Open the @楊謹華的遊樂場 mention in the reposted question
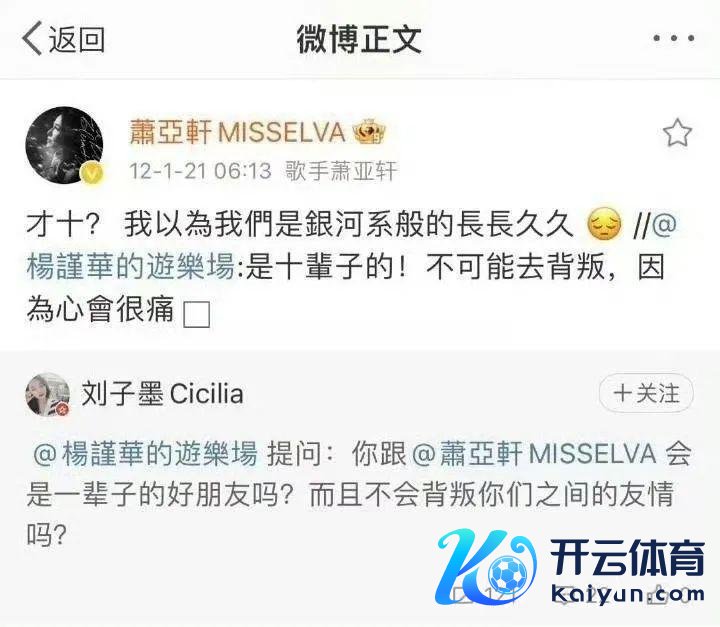Image resolution: width=720 pixels, height=627 pixels. tap(145, 453)
